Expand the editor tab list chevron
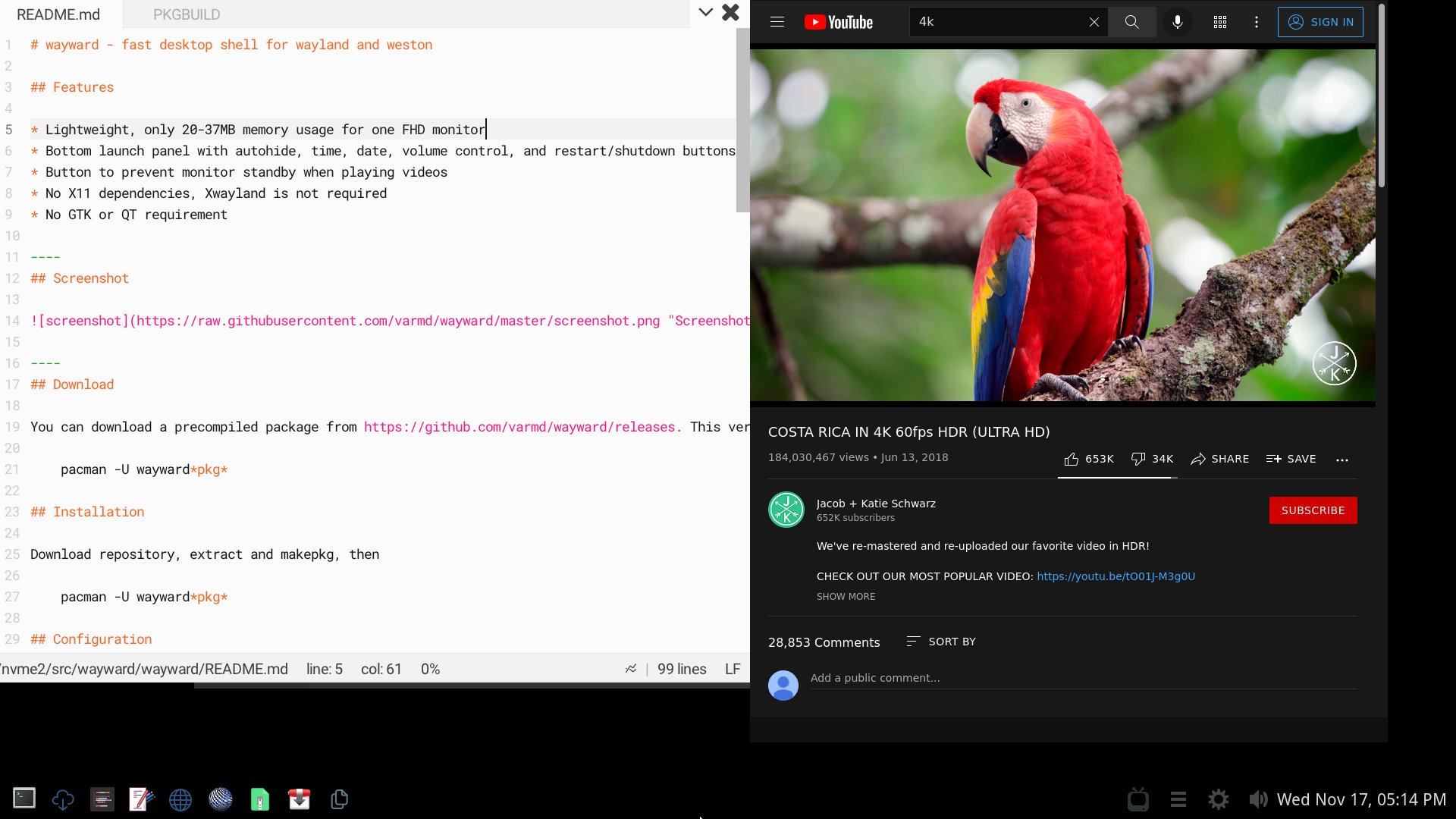This screenshot has height=819, width=1456. 705,12
